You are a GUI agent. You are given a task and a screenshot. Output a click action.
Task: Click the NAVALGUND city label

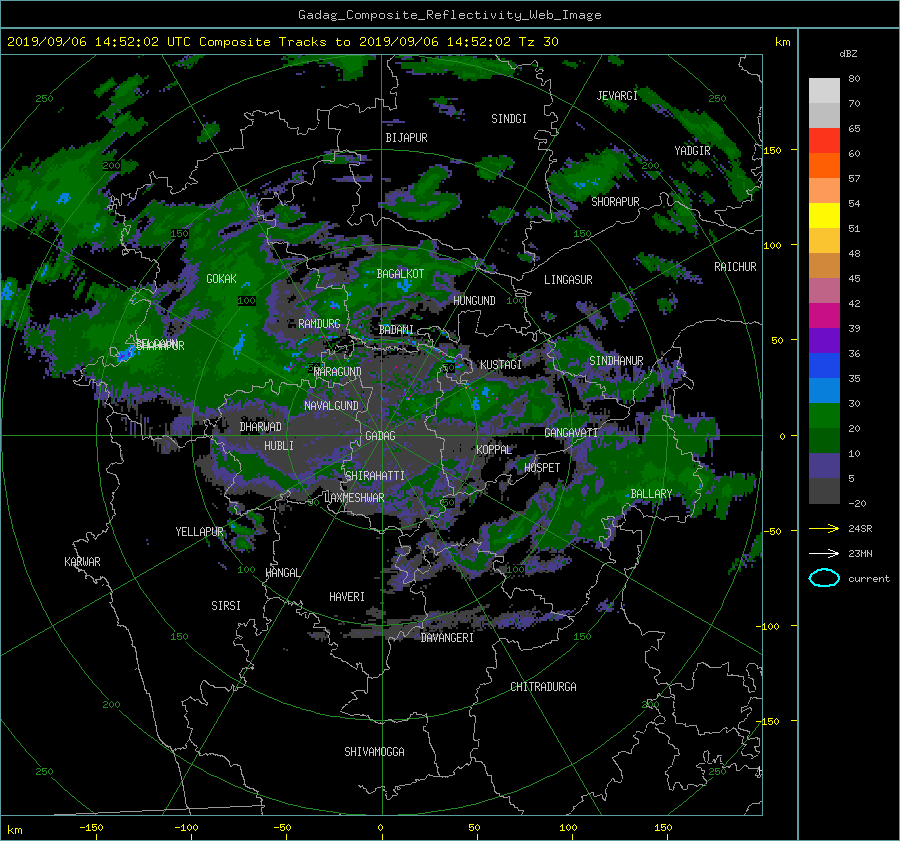331,406
